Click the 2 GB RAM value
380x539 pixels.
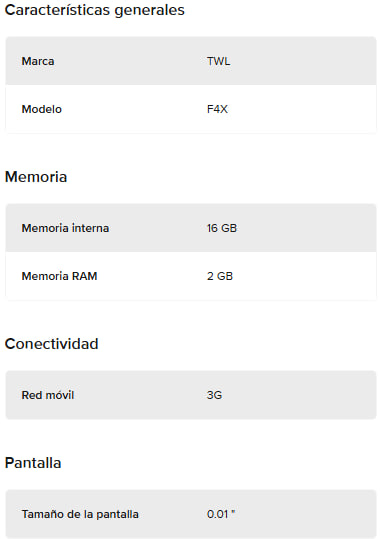tap(220, 276)
